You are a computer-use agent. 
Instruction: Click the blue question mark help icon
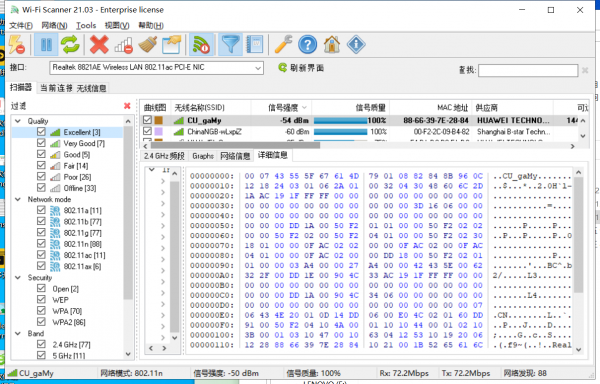308,45
